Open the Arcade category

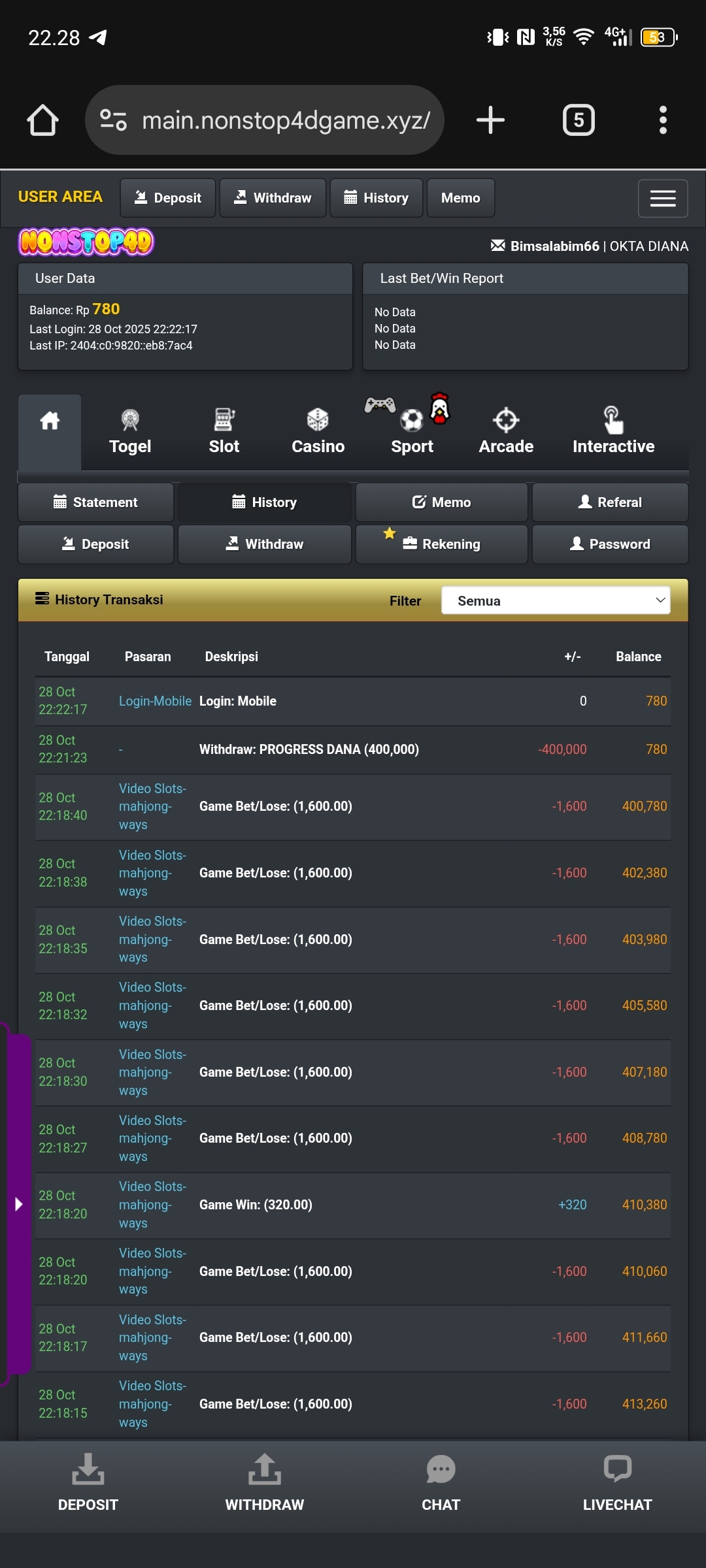(x=506, y=432)
